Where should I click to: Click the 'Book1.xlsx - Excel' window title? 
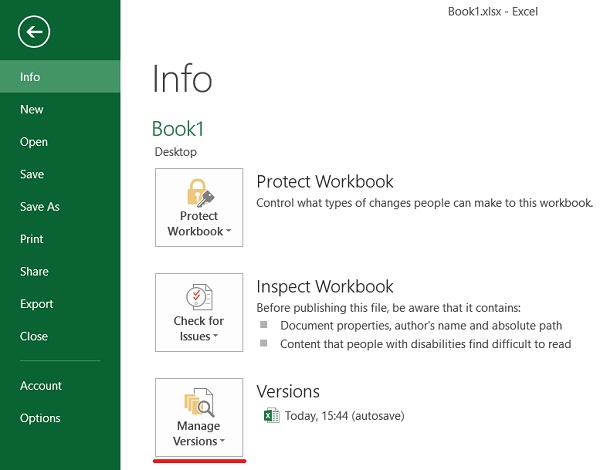(493, 11)
